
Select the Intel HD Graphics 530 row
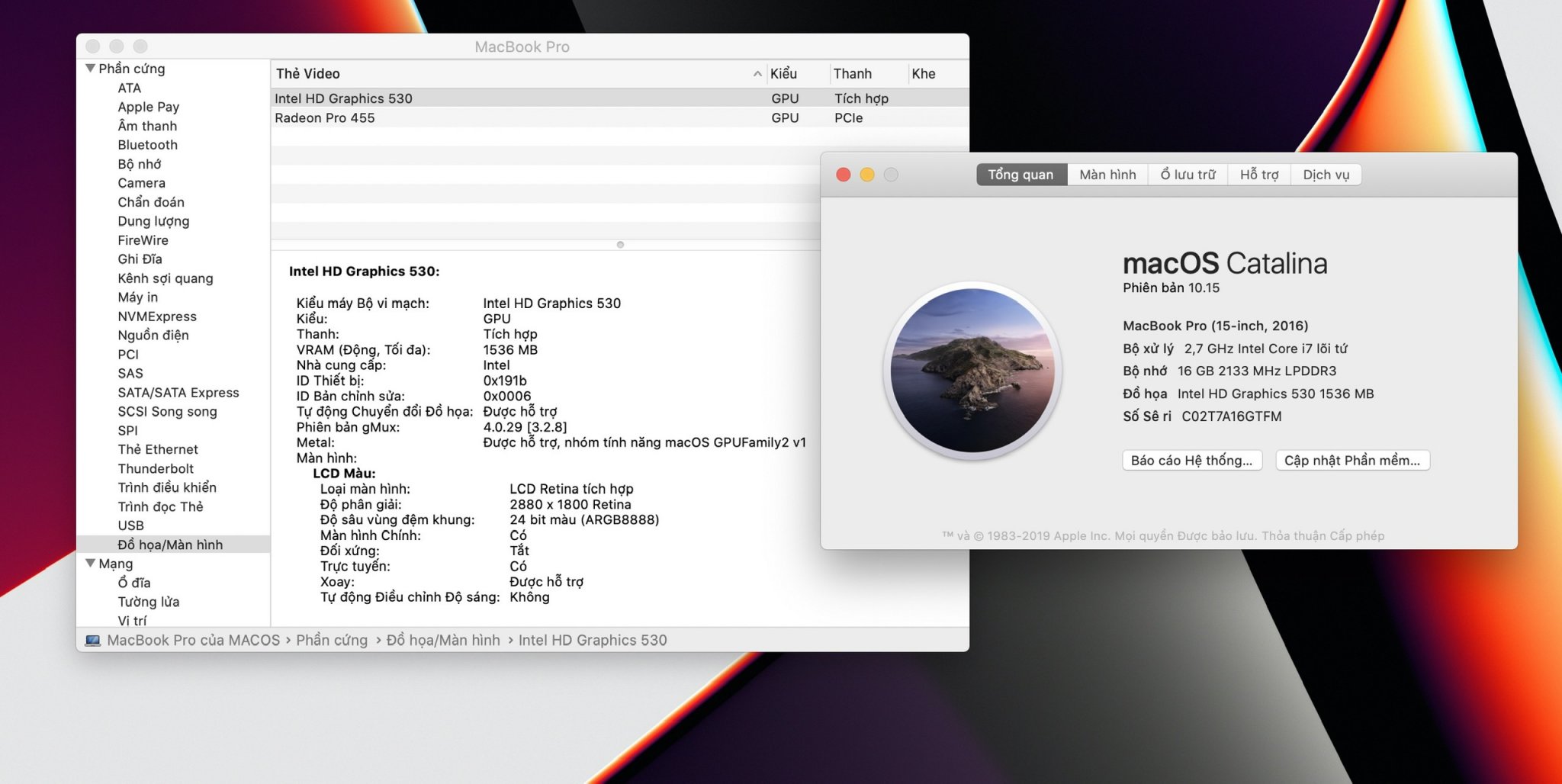click(x=620, y=98)
